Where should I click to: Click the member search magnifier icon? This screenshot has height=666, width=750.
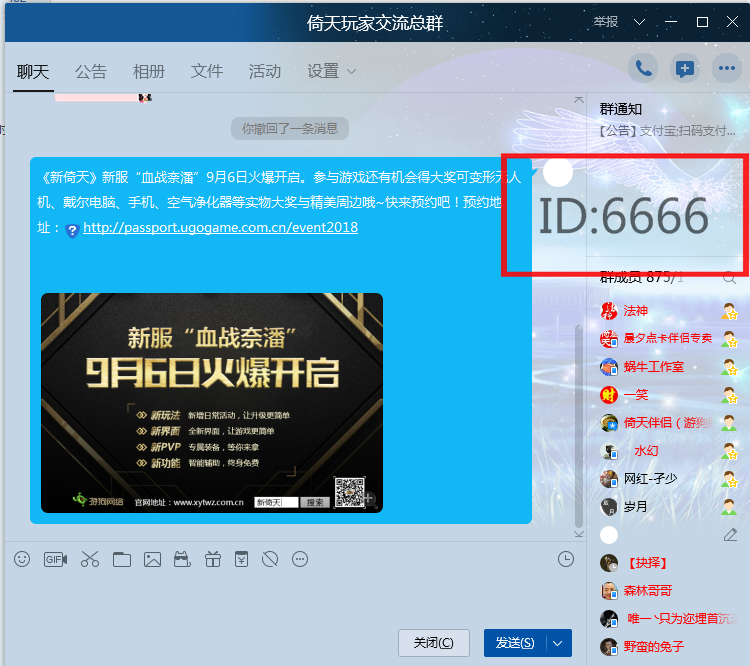click(729, 277)
